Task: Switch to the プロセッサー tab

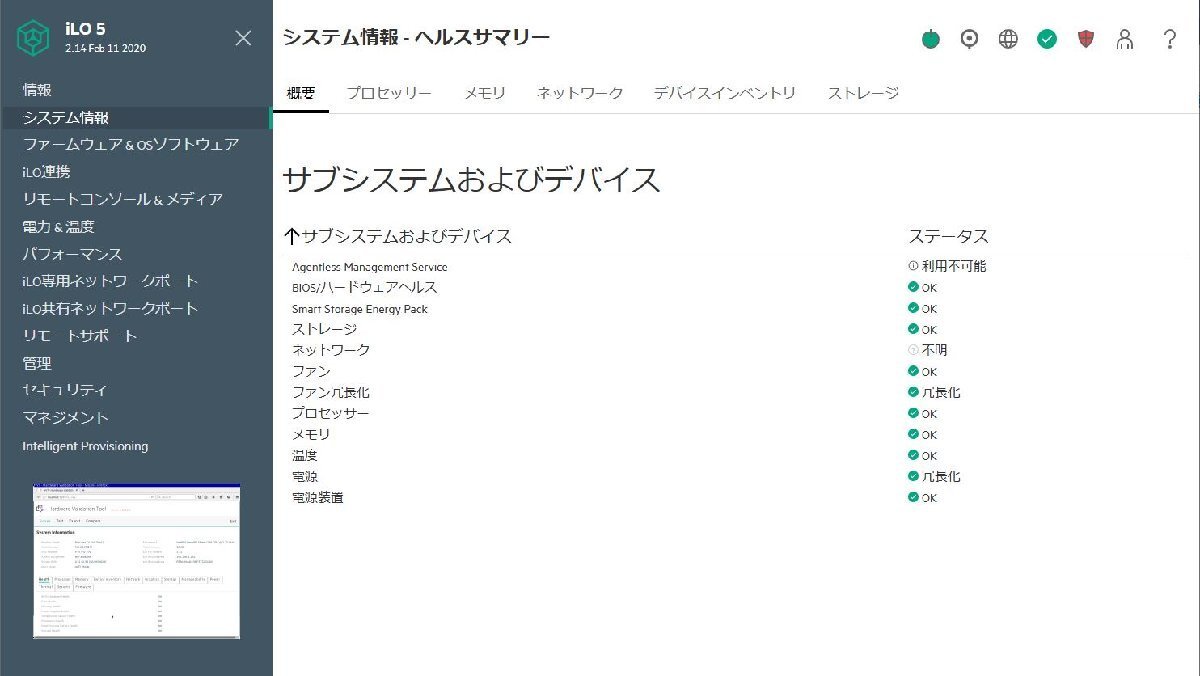Action: click(389, 91)
